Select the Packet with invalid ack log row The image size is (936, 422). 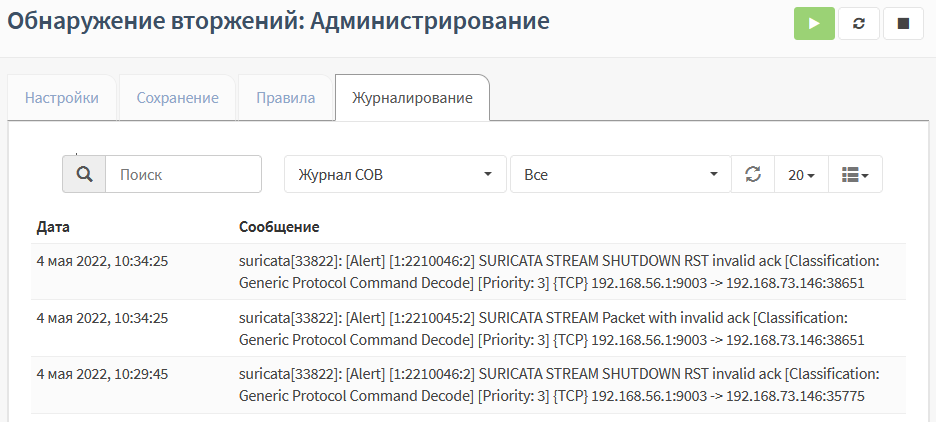pos(468,328)
